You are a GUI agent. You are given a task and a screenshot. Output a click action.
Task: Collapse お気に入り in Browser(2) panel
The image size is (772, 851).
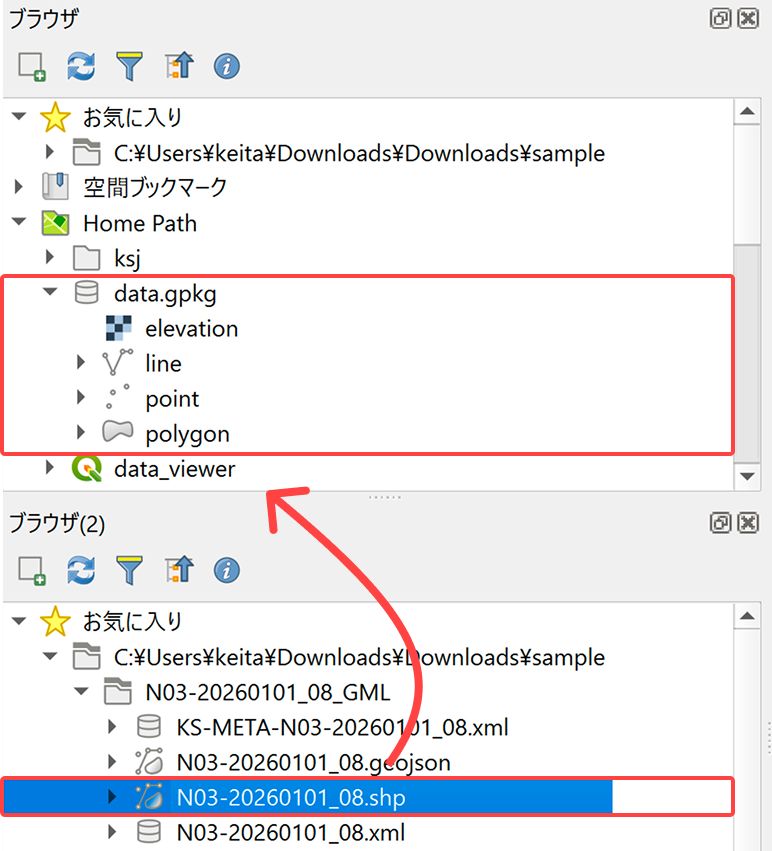pyautogui.click(x=19, y=621)
